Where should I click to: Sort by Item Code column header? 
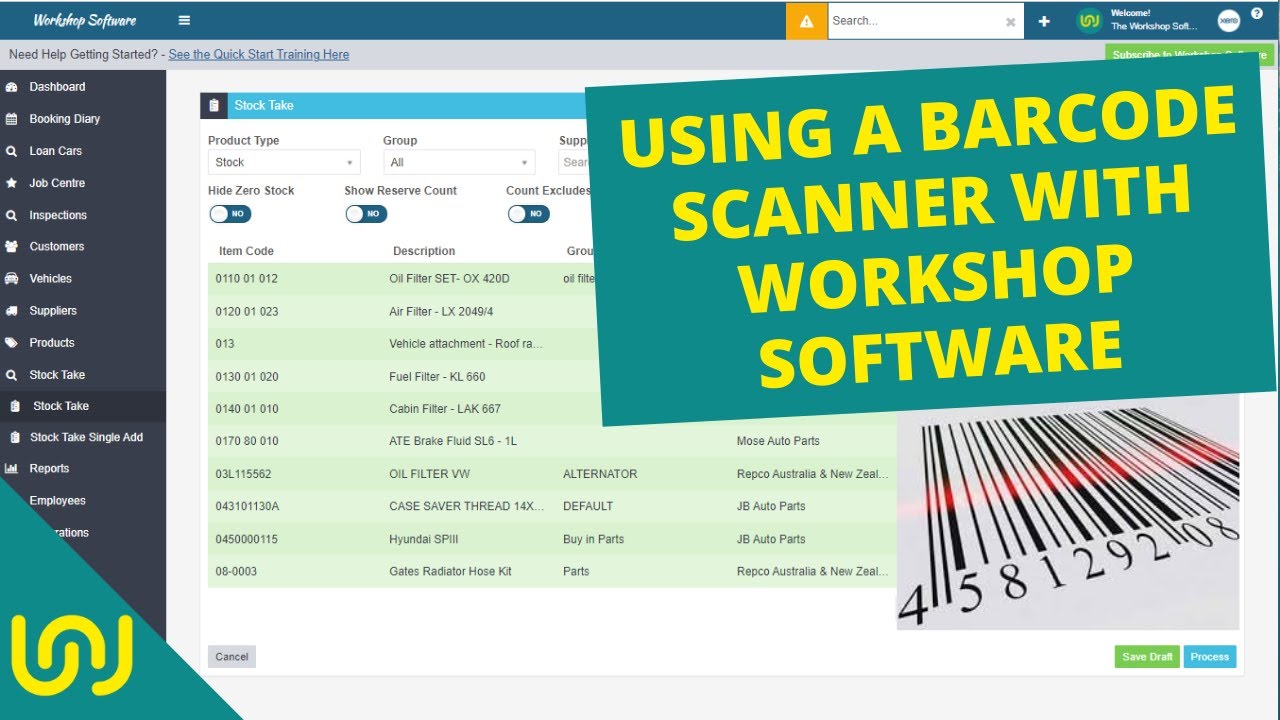coord(246,251)
